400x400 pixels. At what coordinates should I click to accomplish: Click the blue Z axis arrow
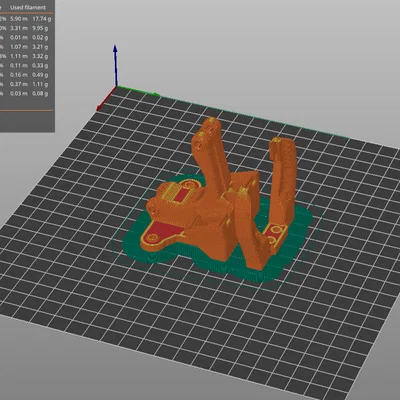pyautogui.click(x=115, y=65)
